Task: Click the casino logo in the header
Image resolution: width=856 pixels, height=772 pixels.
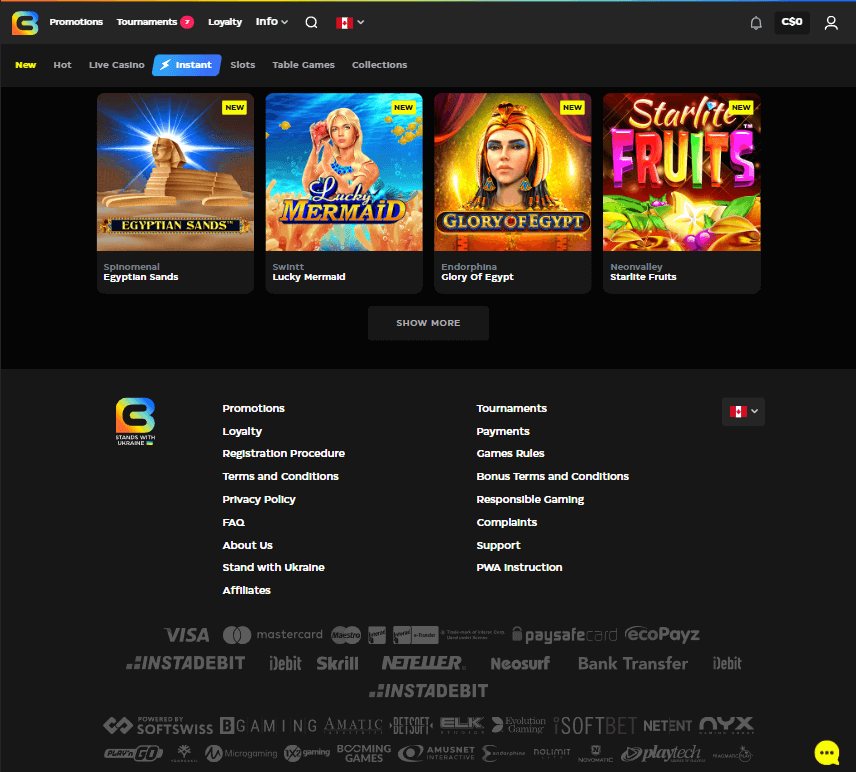Action: click(x=25, y=22)
